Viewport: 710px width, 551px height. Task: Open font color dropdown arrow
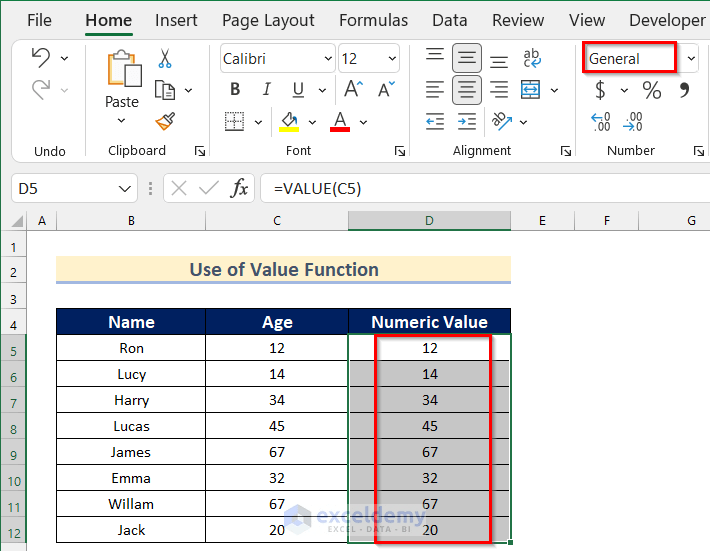[363, 122]
